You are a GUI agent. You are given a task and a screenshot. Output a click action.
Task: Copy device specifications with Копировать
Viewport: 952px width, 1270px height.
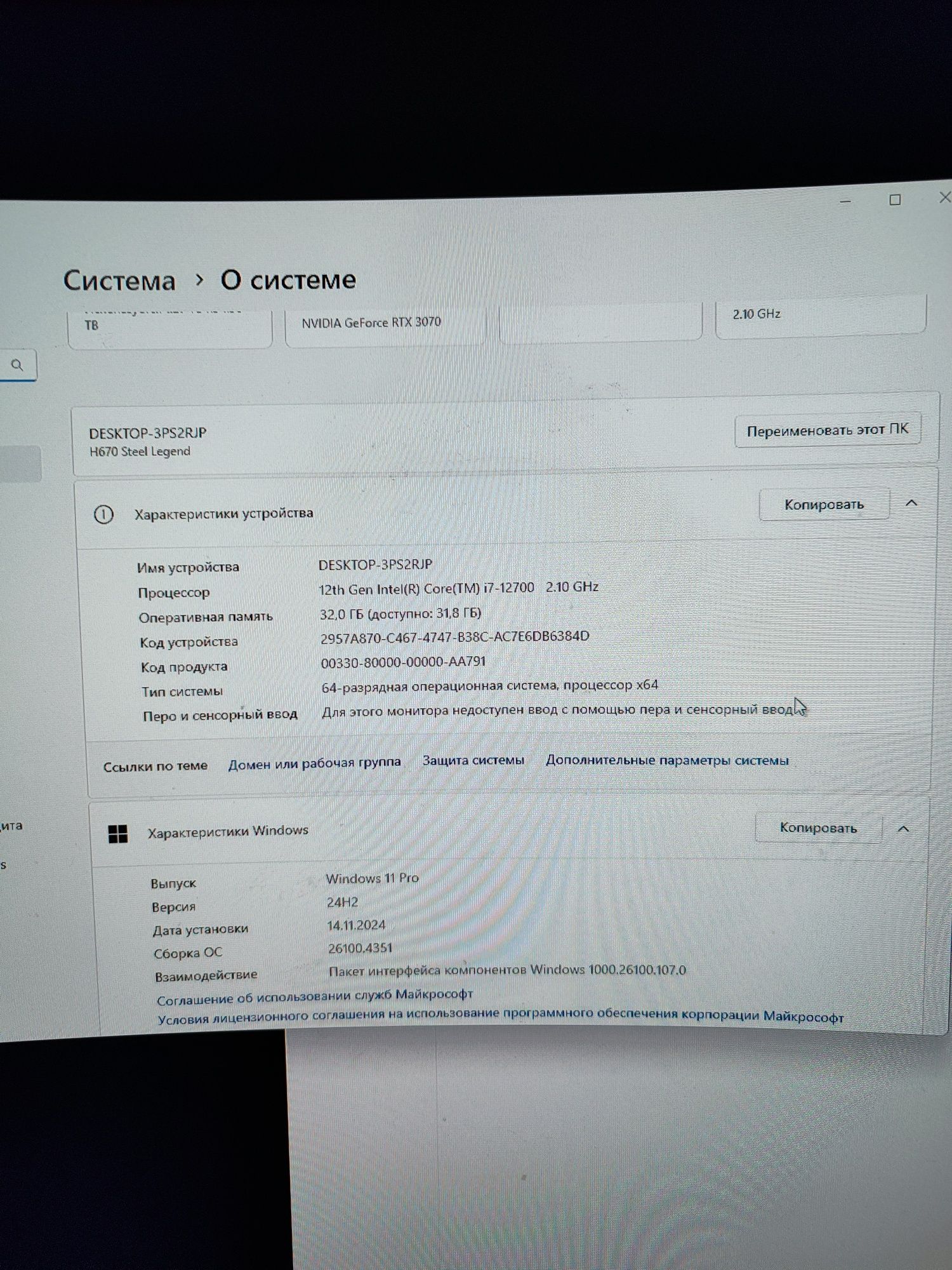[824, 505]
